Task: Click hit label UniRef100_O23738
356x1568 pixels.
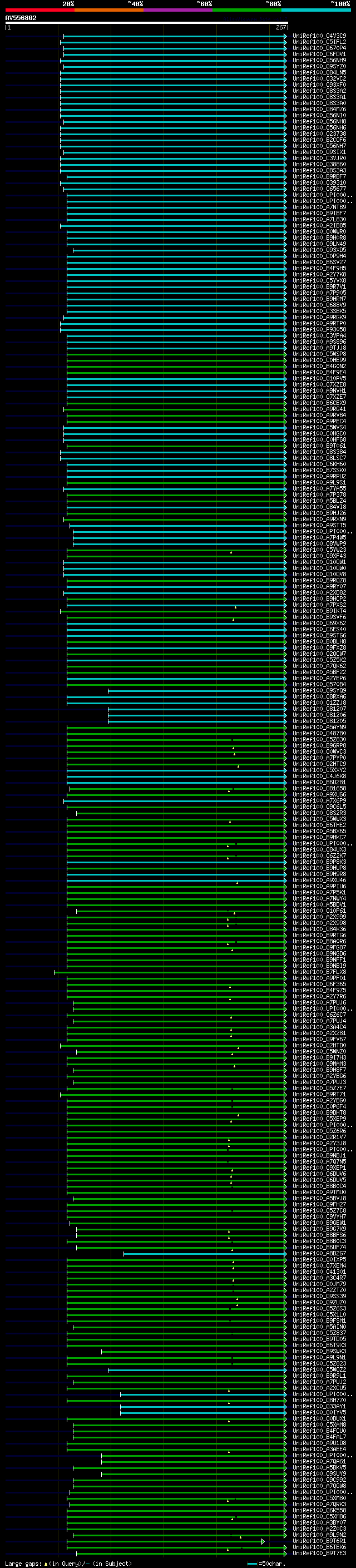Action: tap(319, 134)
